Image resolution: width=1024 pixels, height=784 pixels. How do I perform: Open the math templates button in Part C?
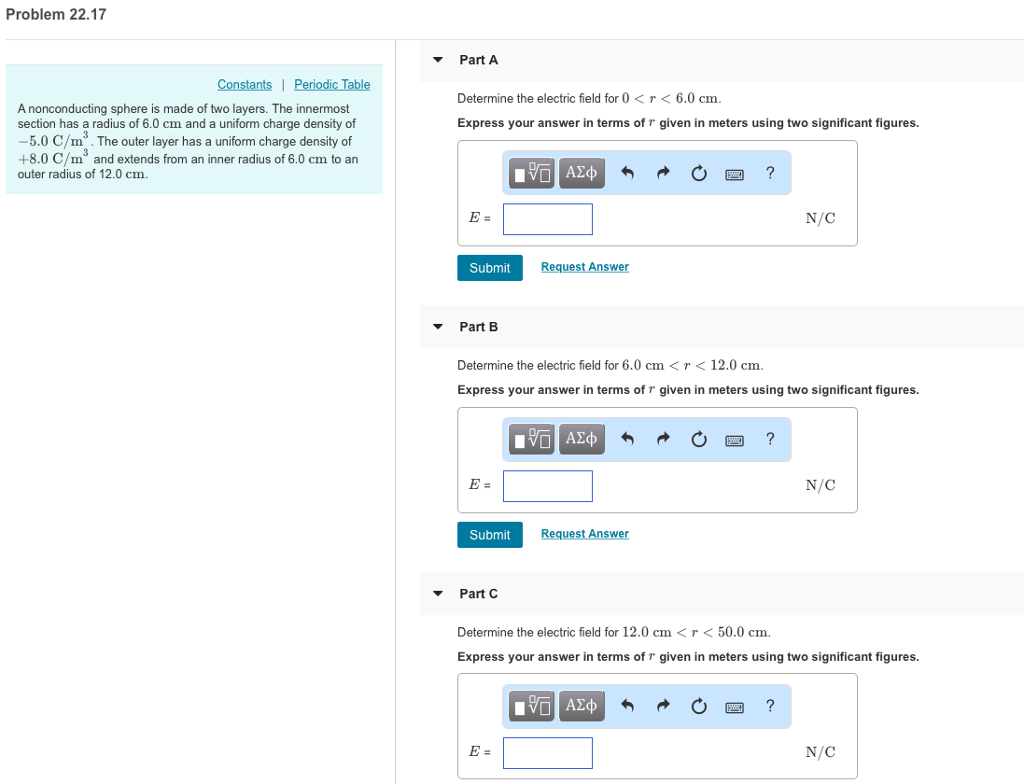click(x=532, y=706)
